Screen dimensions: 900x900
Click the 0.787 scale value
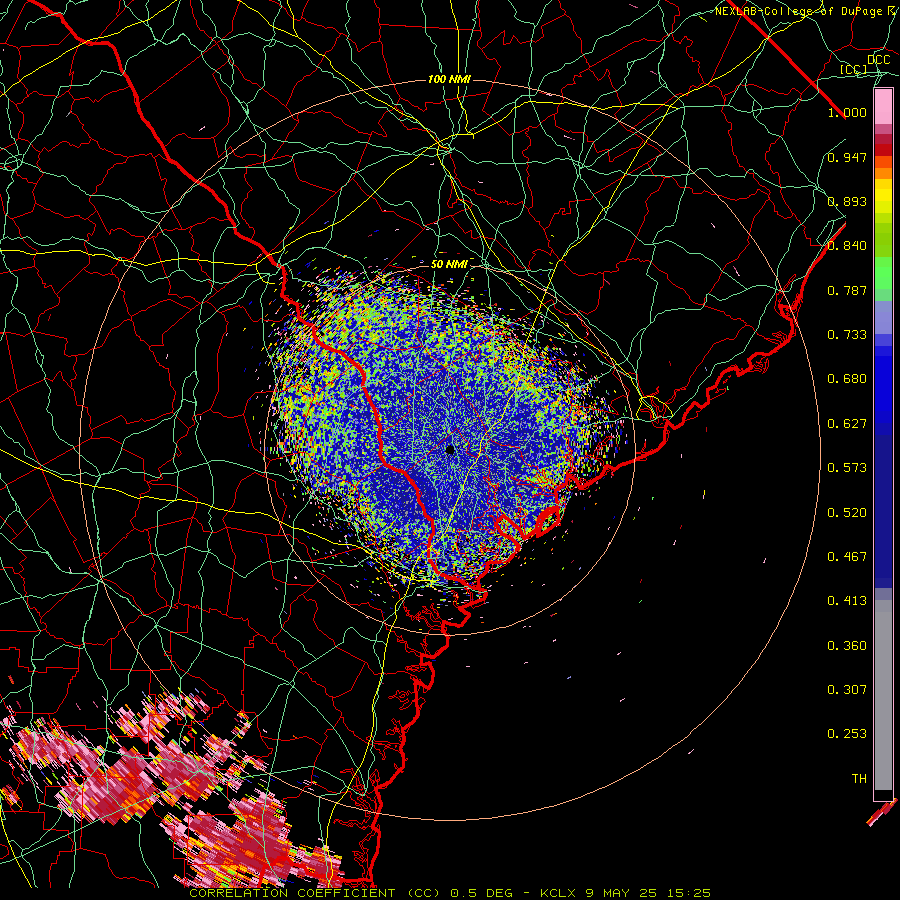tap(847, 290)
